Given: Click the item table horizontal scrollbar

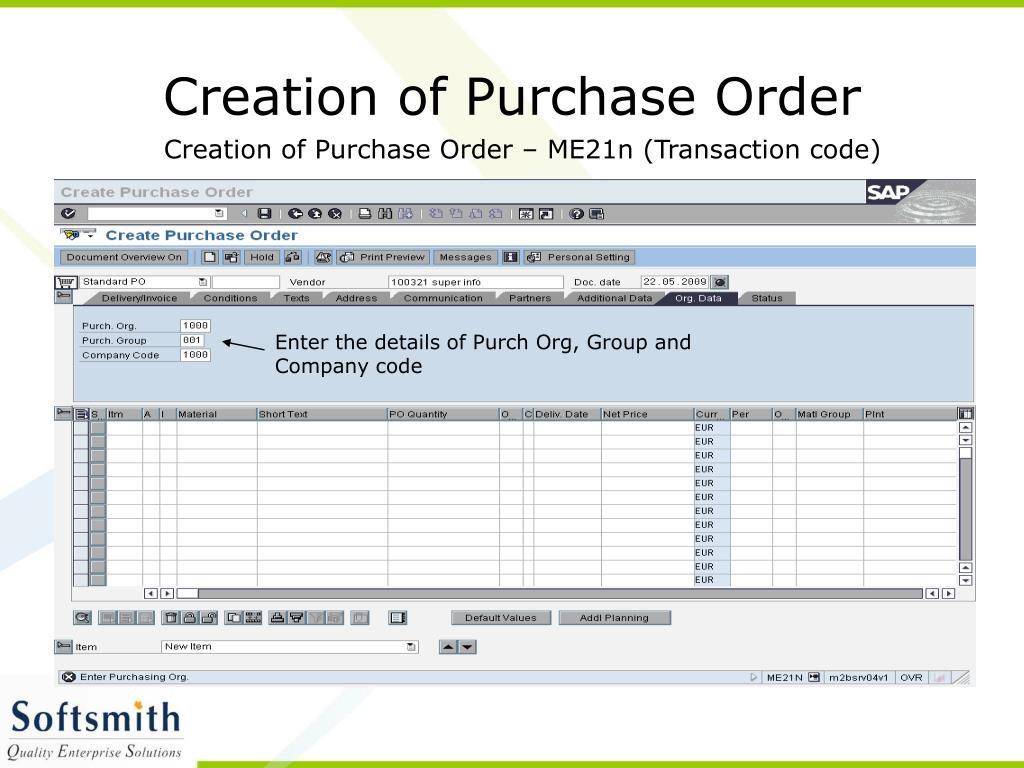Looking at the screenshot, I should click(549, 594).
